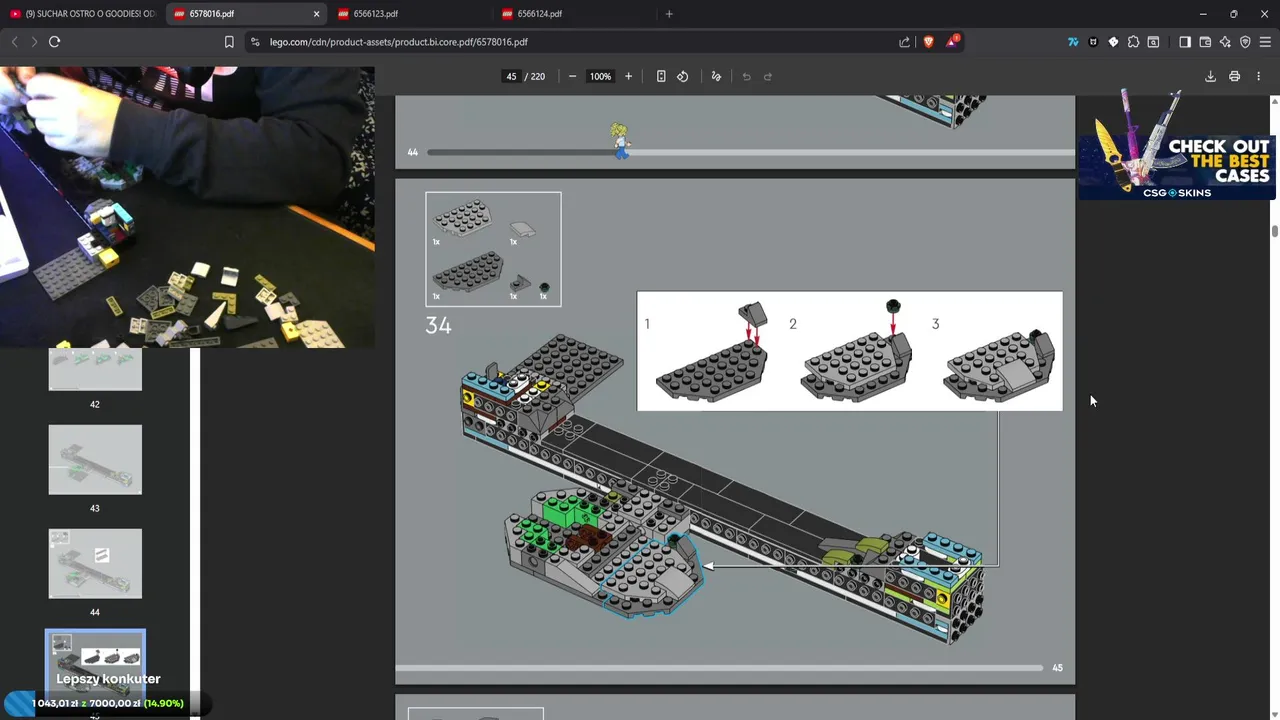This screenshot has width=1280, height=720.
Task: Open a new tab with plus button
Action: pos(669,14)
